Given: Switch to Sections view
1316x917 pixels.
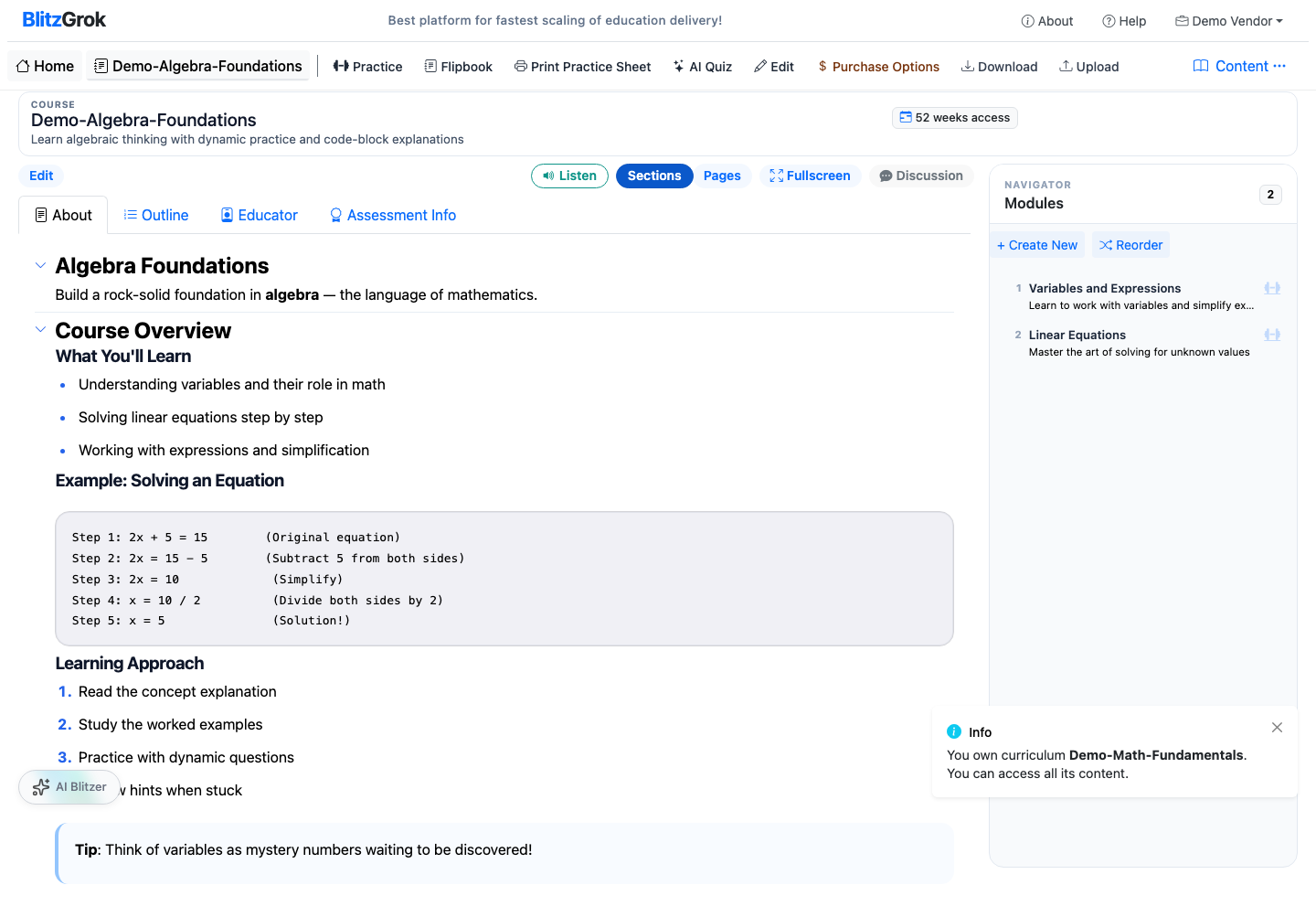Looking at the screenshot, I should (654, 176).
